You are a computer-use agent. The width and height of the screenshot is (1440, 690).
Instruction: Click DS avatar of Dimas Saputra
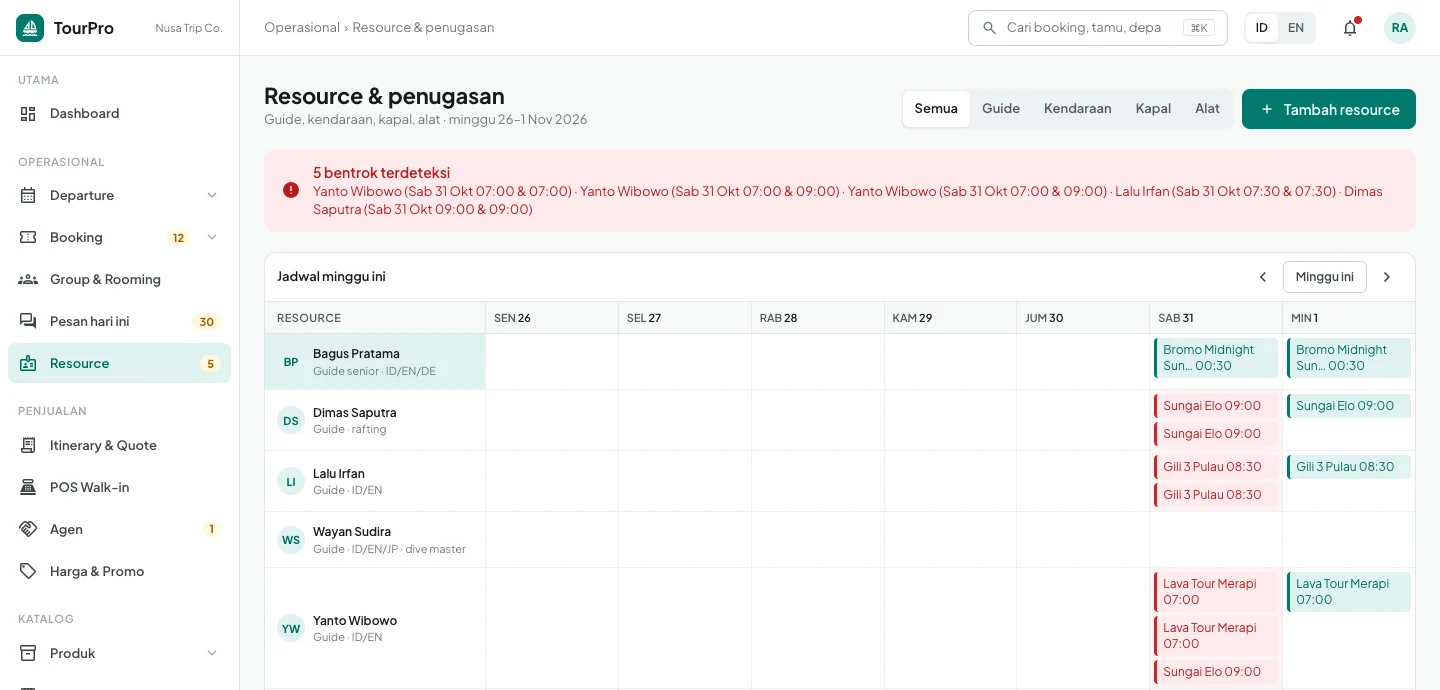click(x=291, y=421)
